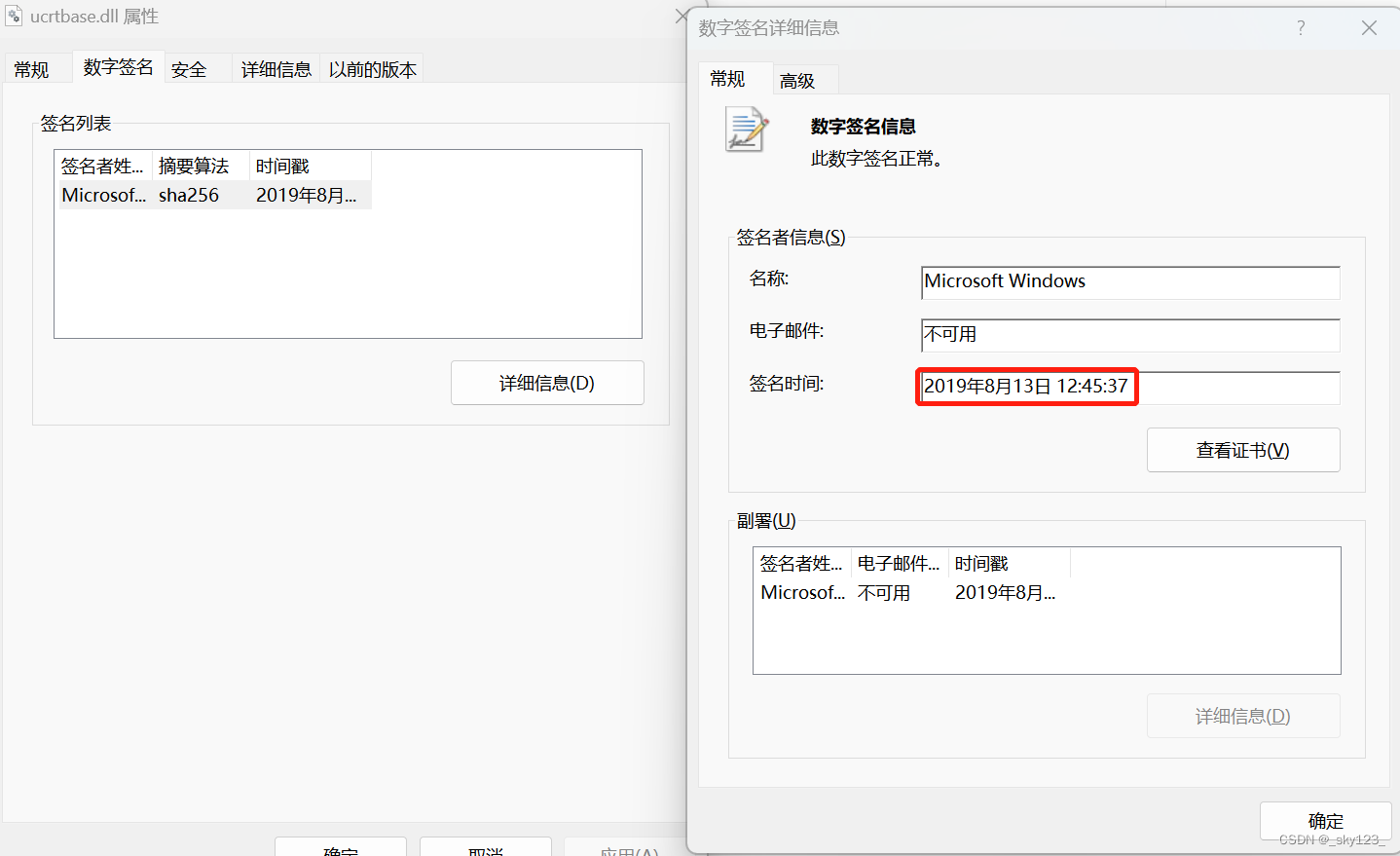Viewport: 1400px width, 856px height.
Task: Click the digital signature certificate icon
Action: click(747, 130)
